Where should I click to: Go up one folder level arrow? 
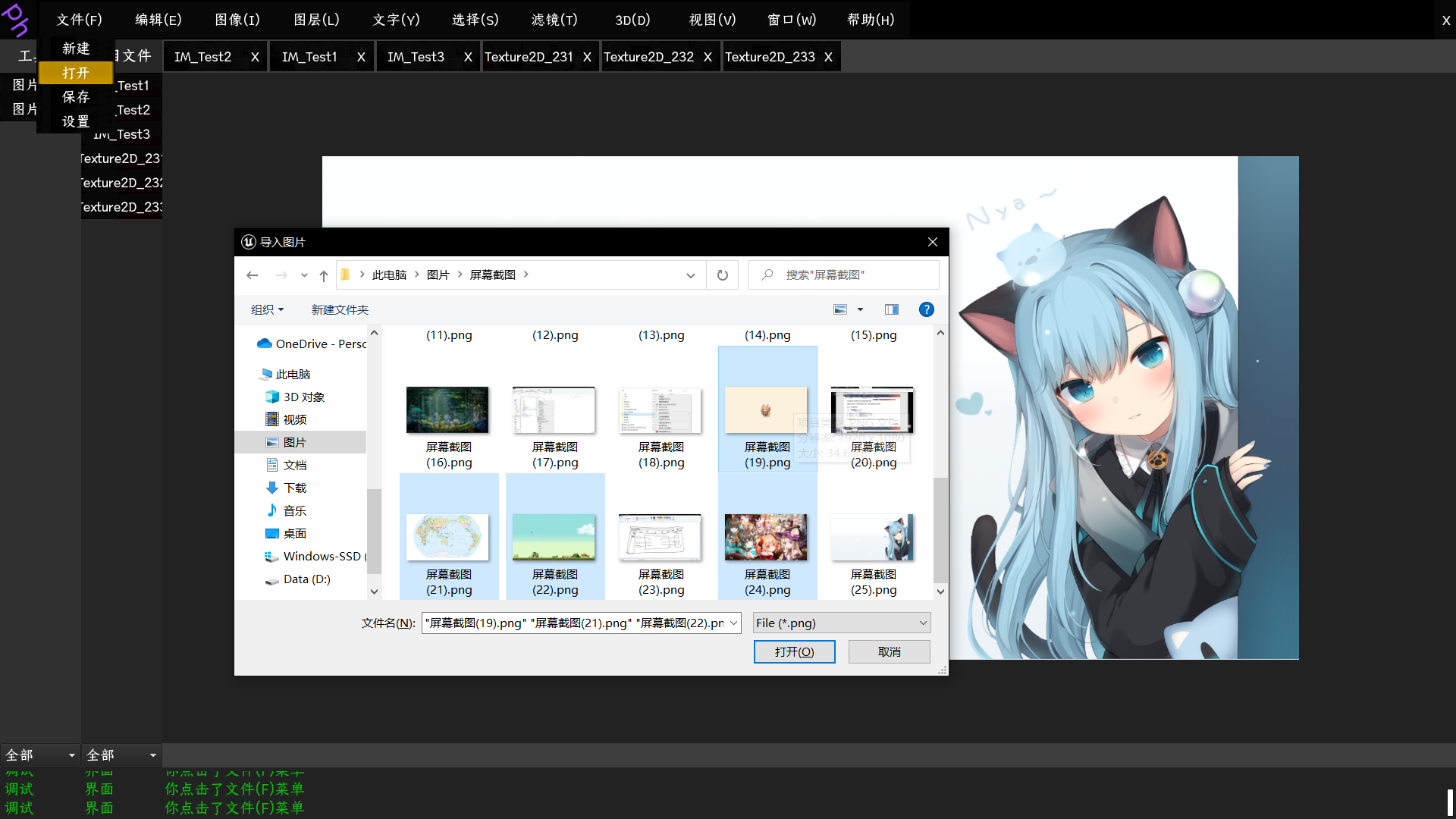[324, 275]
